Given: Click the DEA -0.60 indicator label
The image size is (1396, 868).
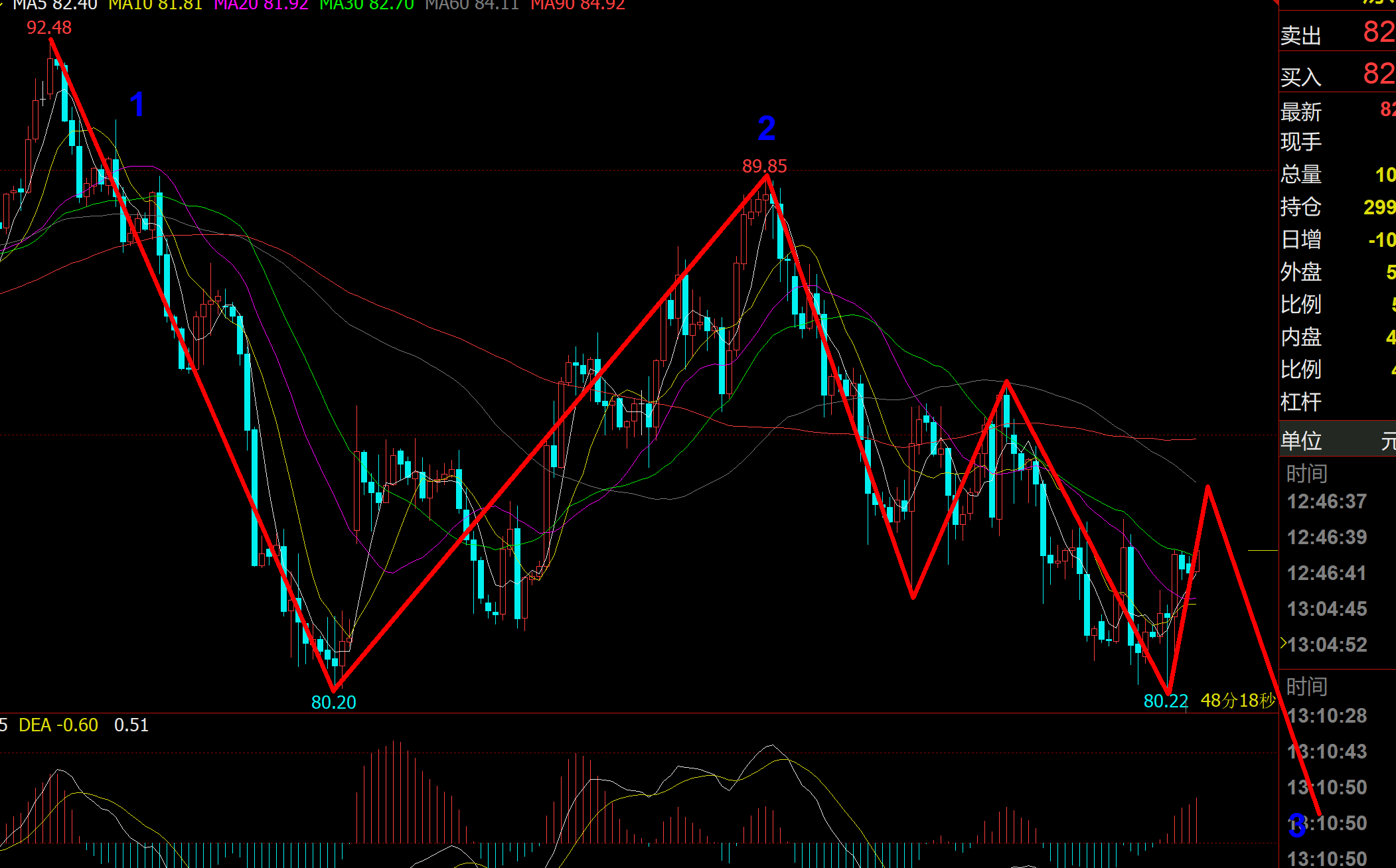Looking at the screenshot, I should pyautogui.click(x=58, y=725).
